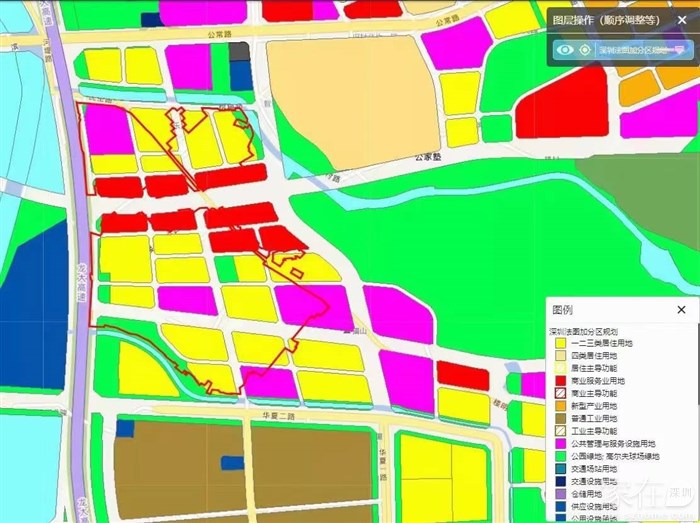Toggle the layer visibility eye icon
Screen dimensions: 700x523
point(565,49)
